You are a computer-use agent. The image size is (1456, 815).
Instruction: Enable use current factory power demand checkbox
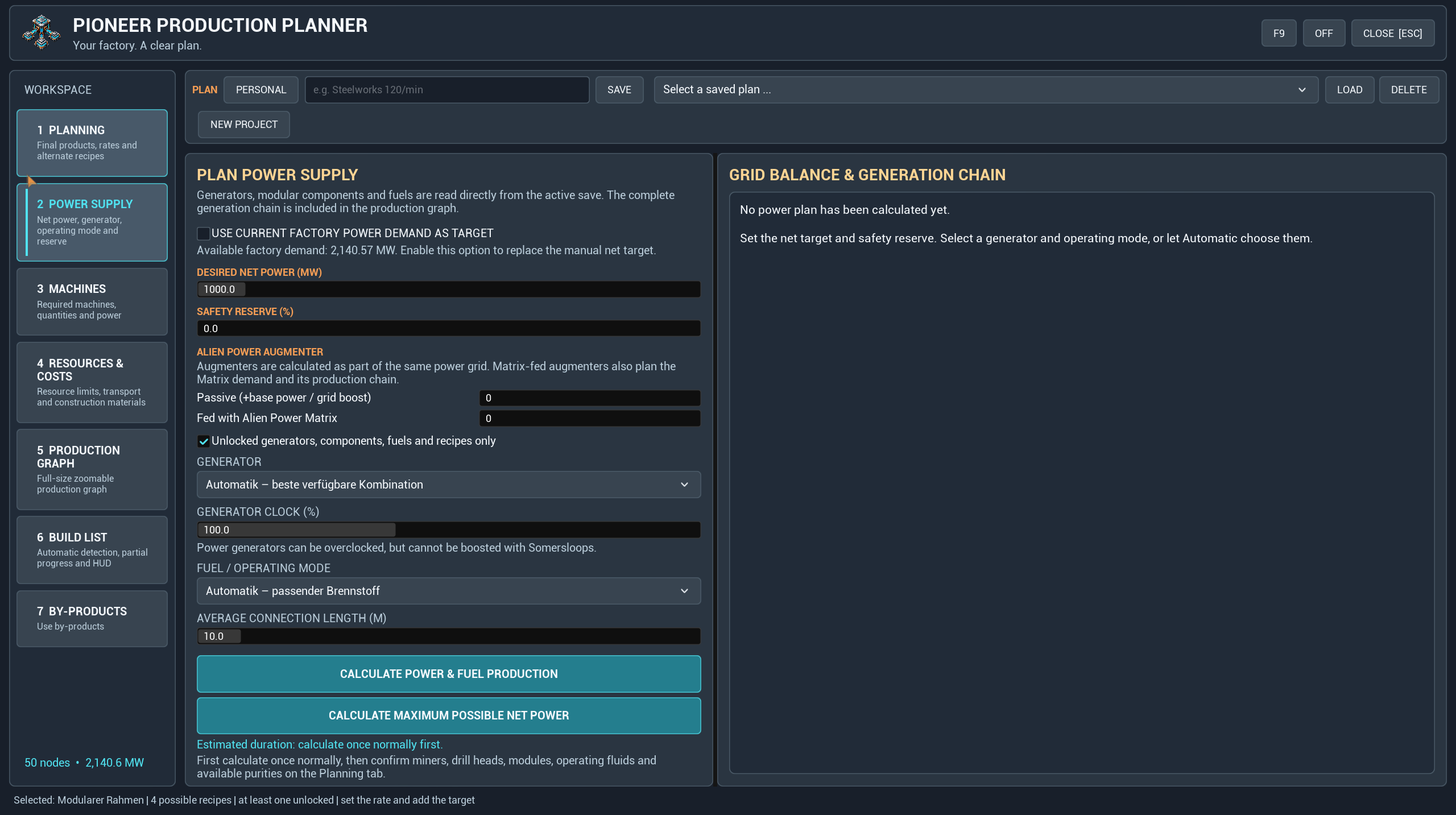click(x=203, y=233)
